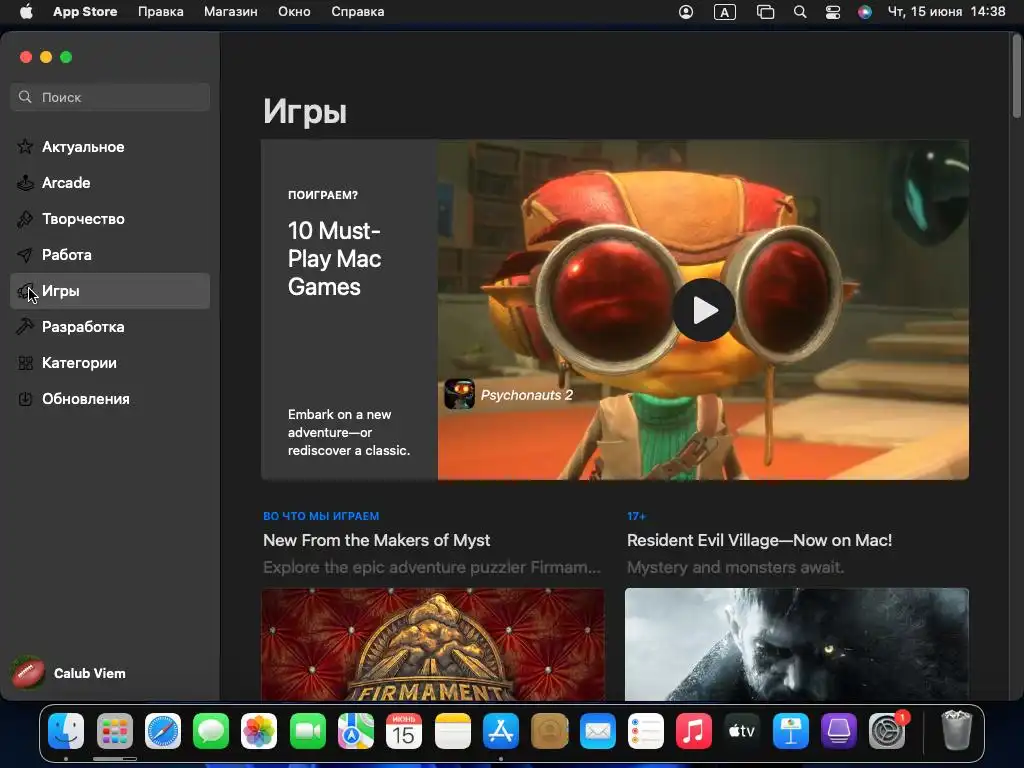
Task: Open Finder from the Dock
Action: coord(66,731)
